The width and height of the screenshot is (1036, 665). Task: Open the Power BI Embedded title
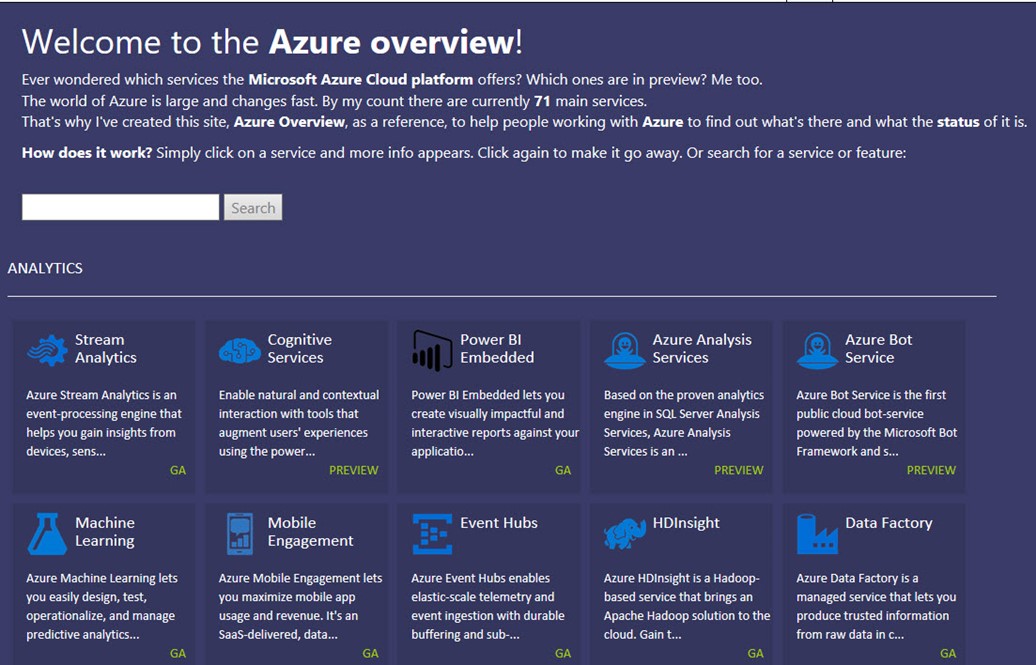tap(497, 349)
